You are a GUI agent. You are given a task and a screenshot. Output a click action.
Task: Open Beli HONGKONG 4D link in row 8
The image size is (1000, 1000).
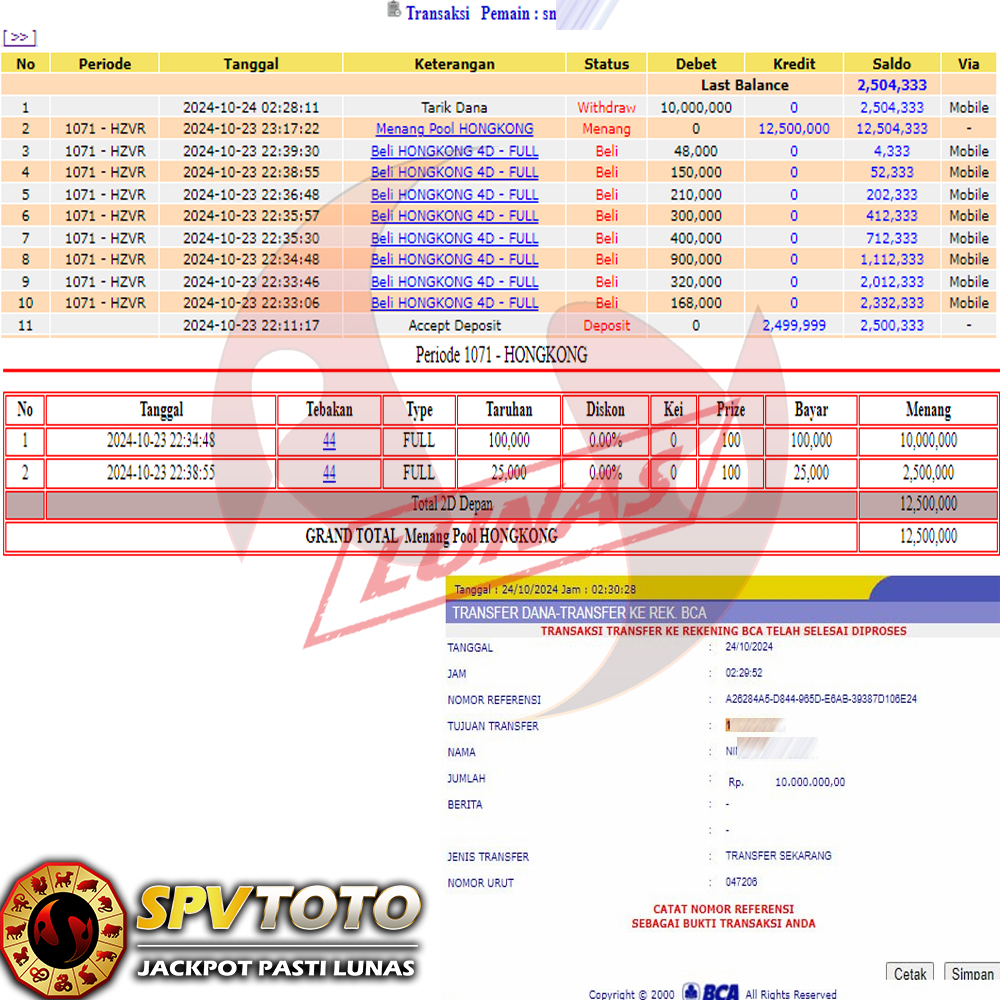[454, 259]
